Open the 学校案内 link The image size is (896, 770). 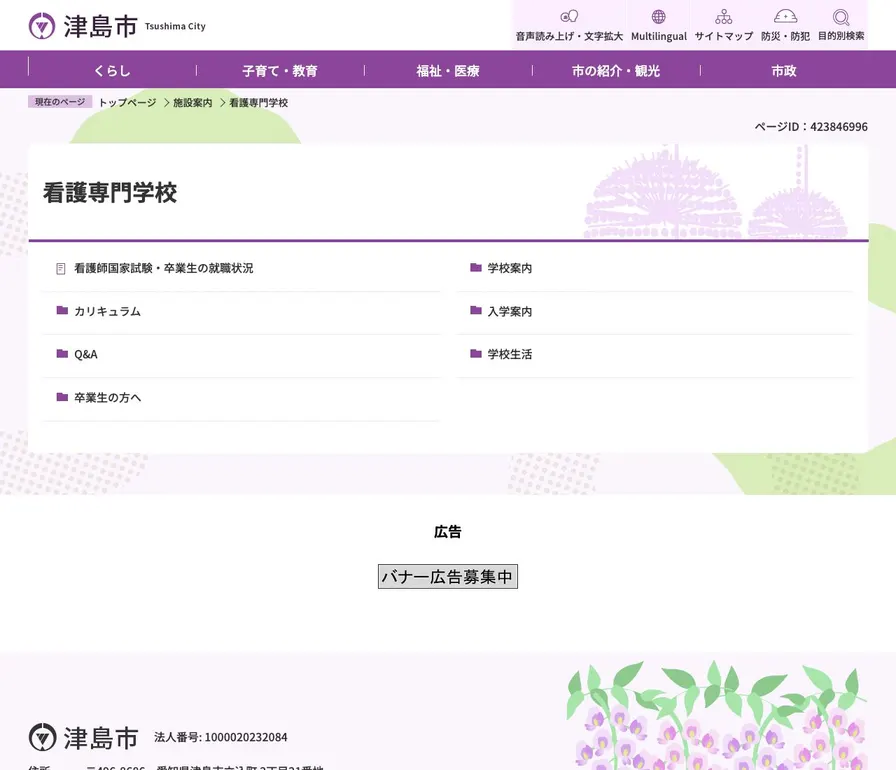pyautogui.click(x=510, y=268)
